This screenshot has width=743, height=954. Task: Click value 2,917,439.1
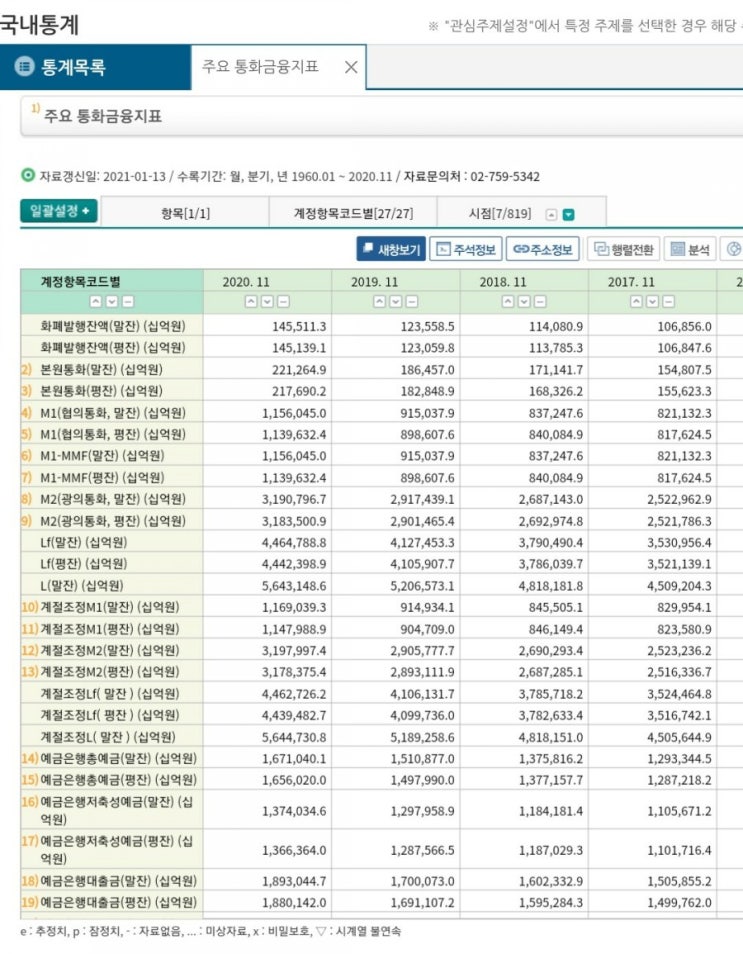point(422,499)
